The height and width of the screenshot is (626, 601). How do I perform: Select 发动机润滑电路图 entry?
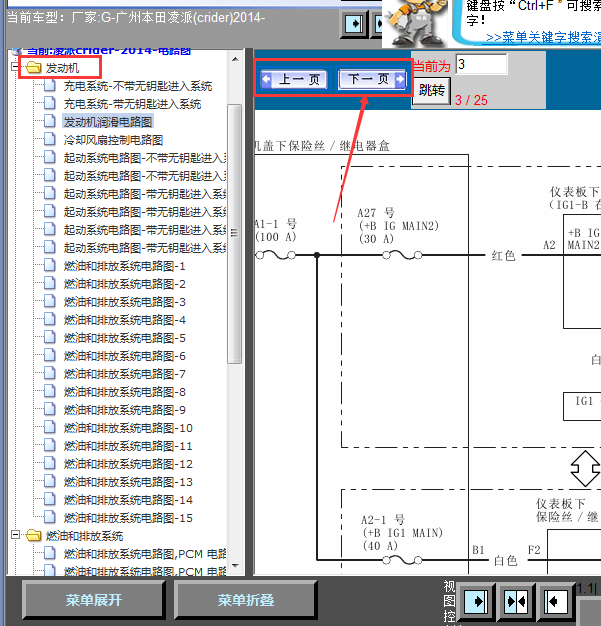pyautogui.click(x=108, y=122)
